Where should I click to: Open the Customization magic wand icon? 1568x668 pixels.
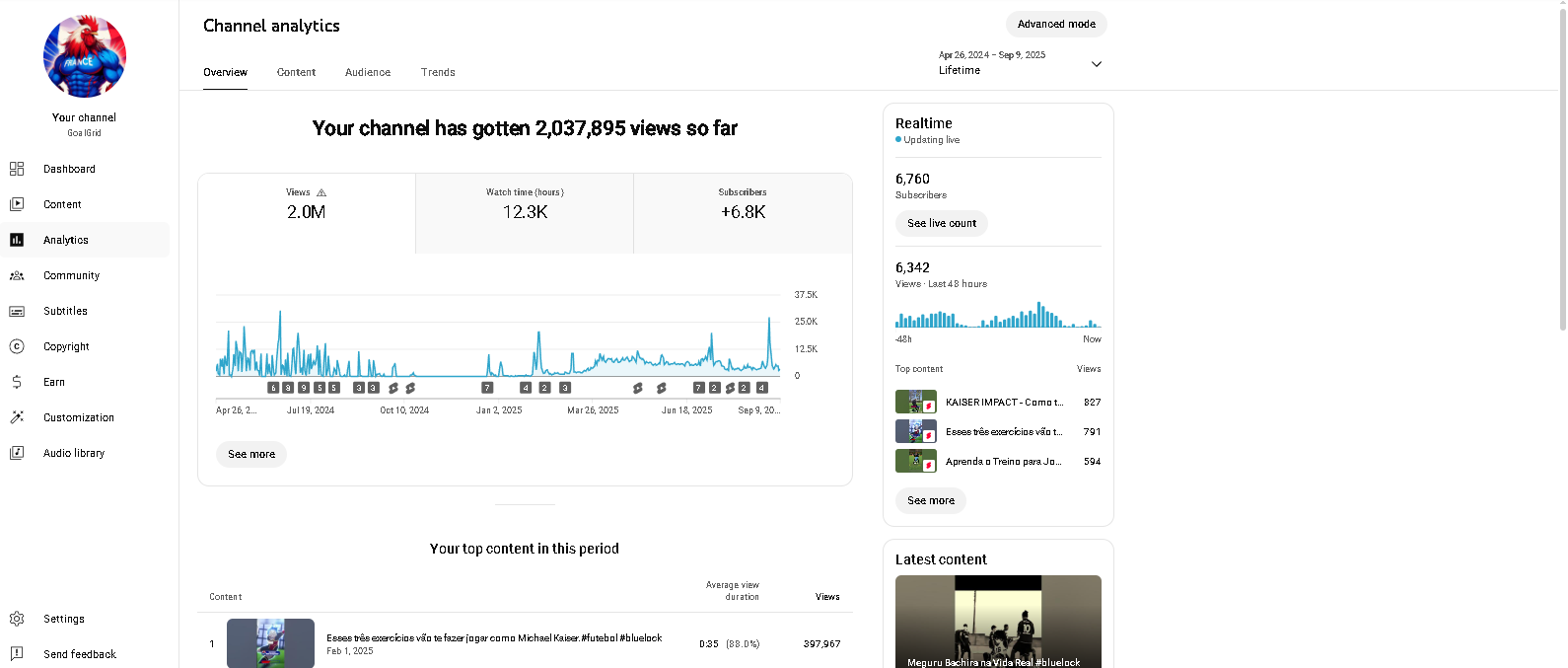(17, 417)
